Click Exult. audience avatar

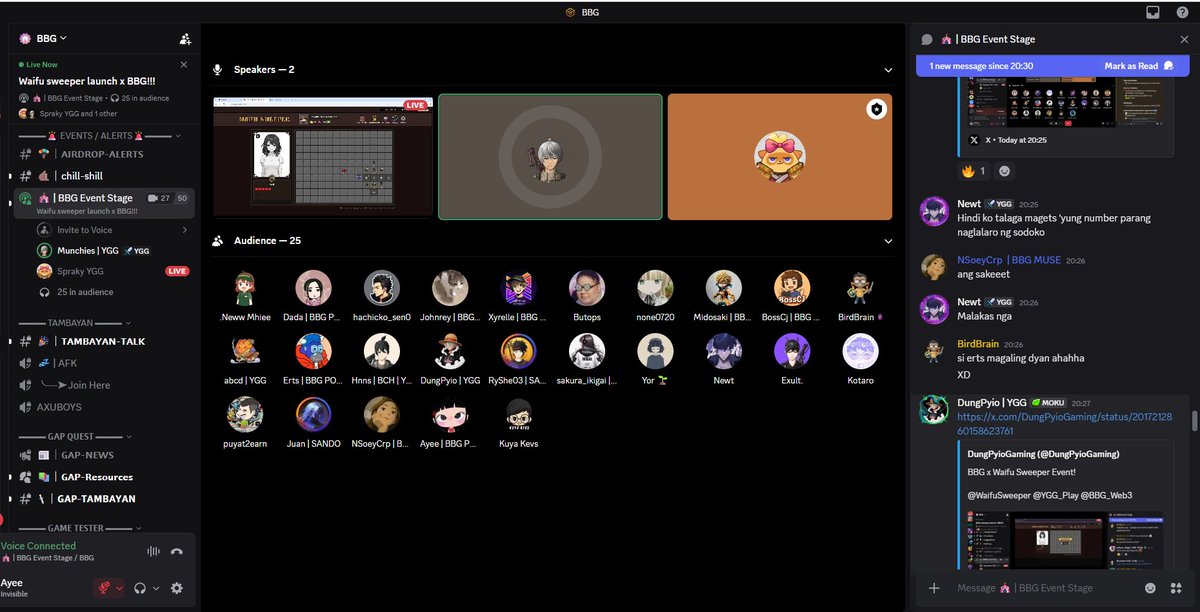click(792, 351)
